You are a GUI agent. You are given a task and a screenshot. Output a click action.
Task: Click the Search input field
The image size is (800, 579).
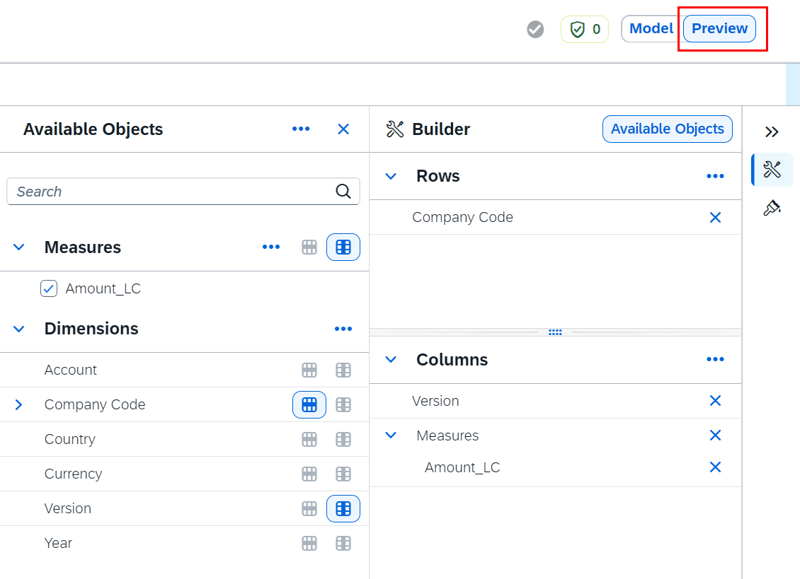pos(183,191)
